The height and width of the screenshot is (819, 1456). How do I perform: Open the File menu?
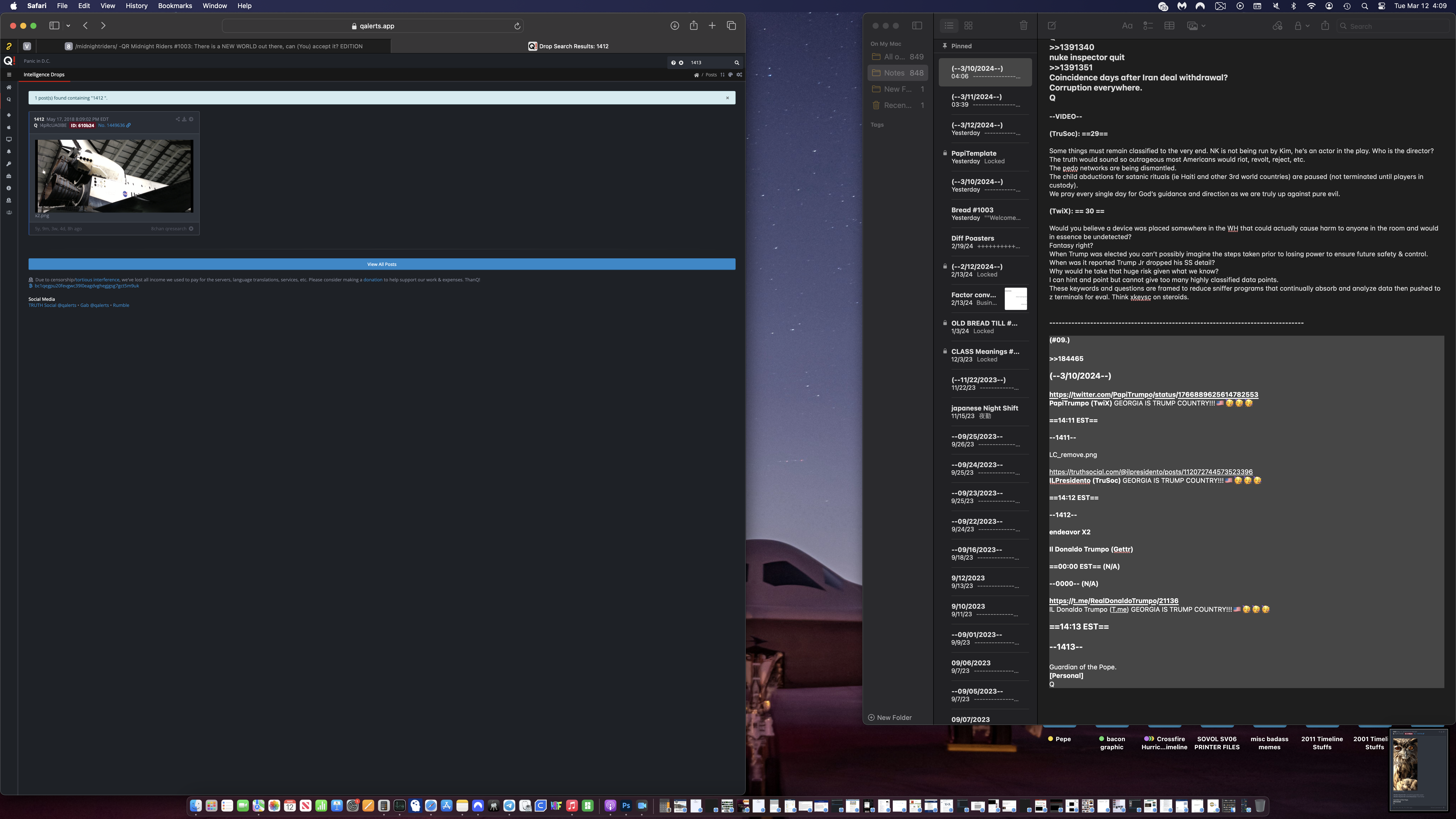click(62, 6)
